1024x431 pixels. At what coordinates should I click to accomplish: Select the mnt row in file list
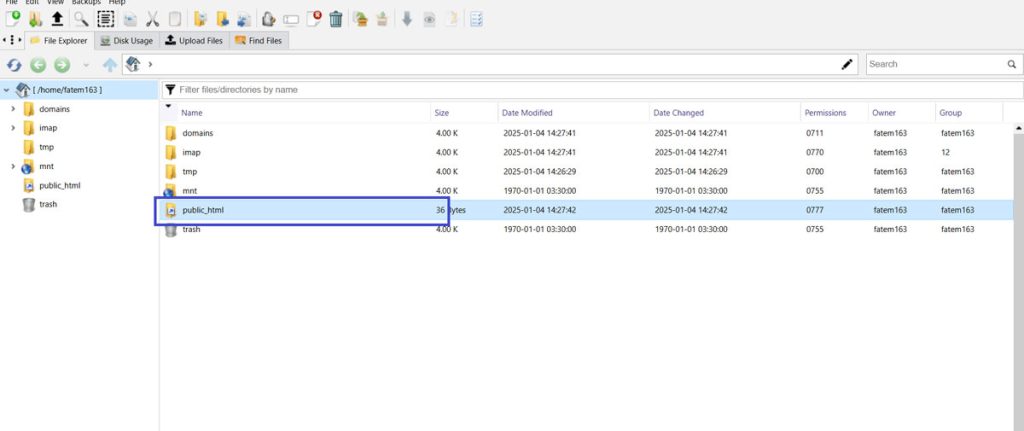pyautogui.click(x=588, y=191)
